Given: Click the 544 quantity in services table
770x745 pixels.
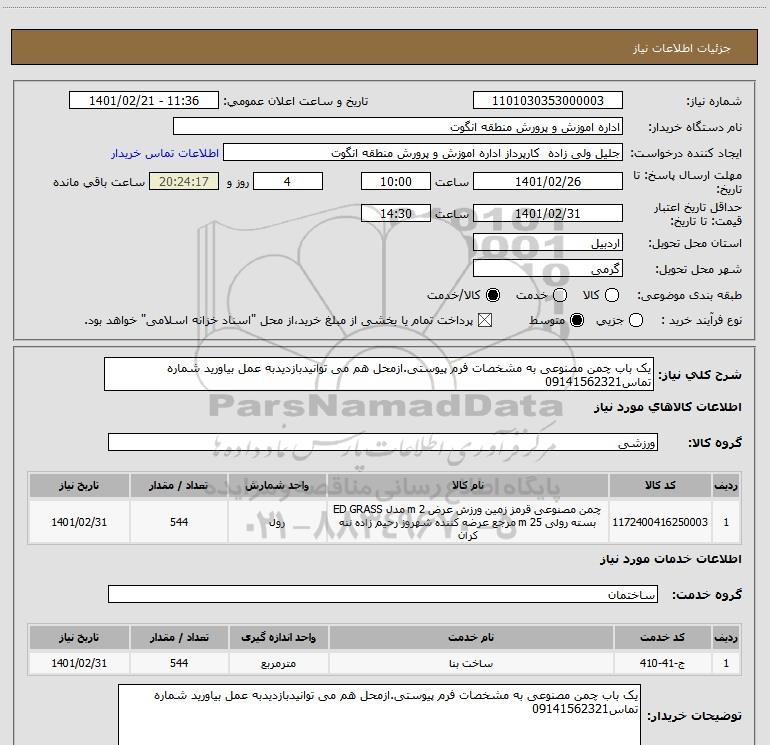Looking at the screenshot, I should (179, 663).
